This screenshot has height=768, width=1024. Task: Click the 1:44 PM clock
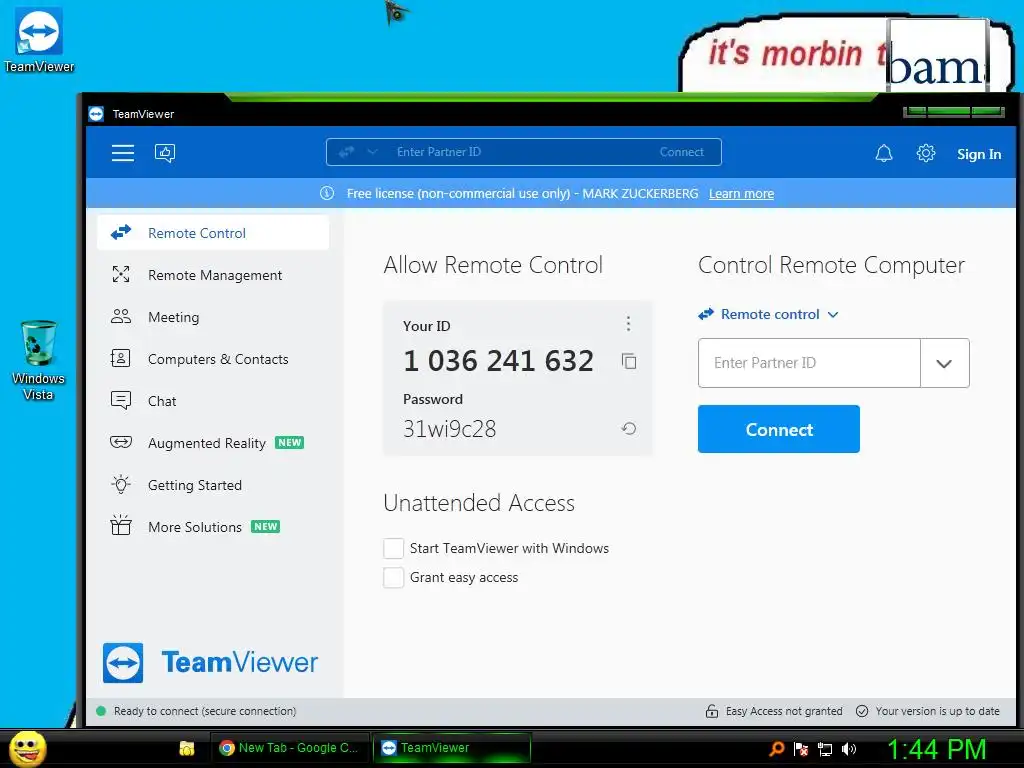(936, 749)
